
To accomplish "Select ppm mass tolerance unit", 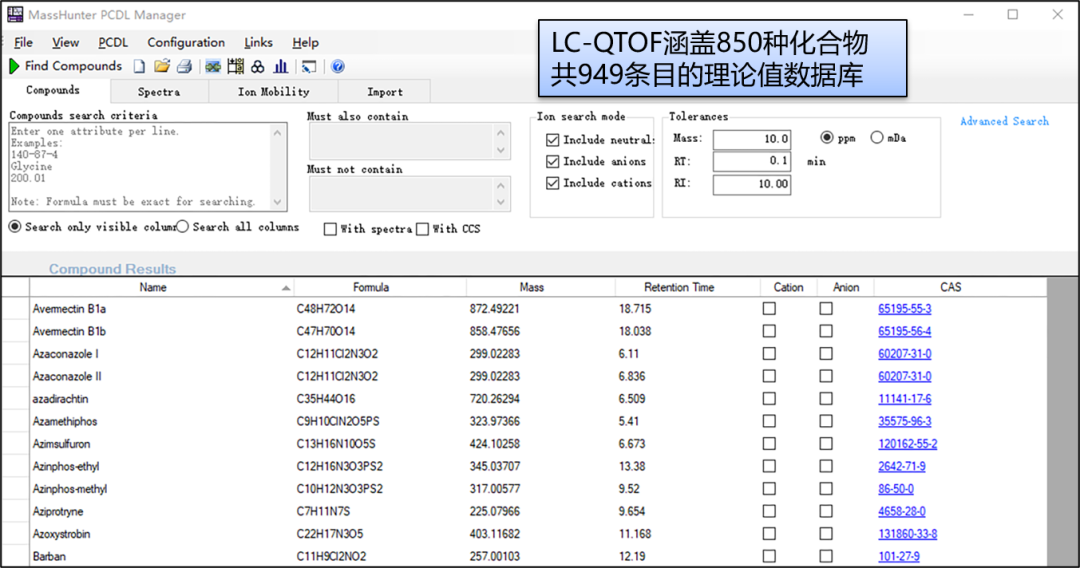I will pyautogui.click(x=827, y=138).
